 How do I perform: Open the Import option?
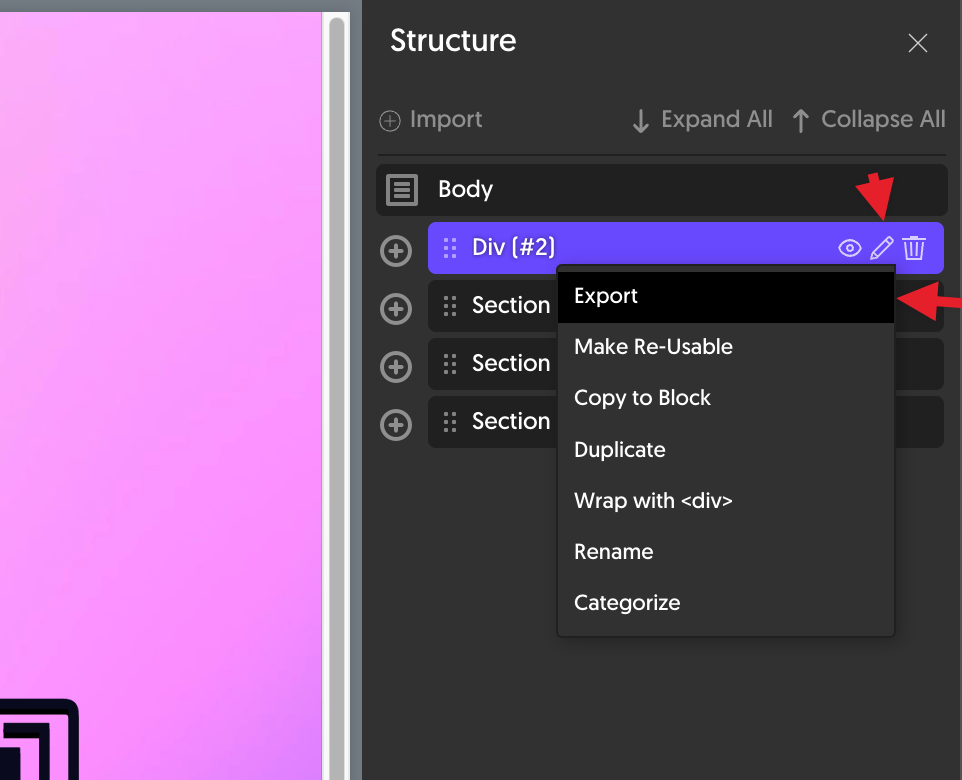[x=431, y=120]
